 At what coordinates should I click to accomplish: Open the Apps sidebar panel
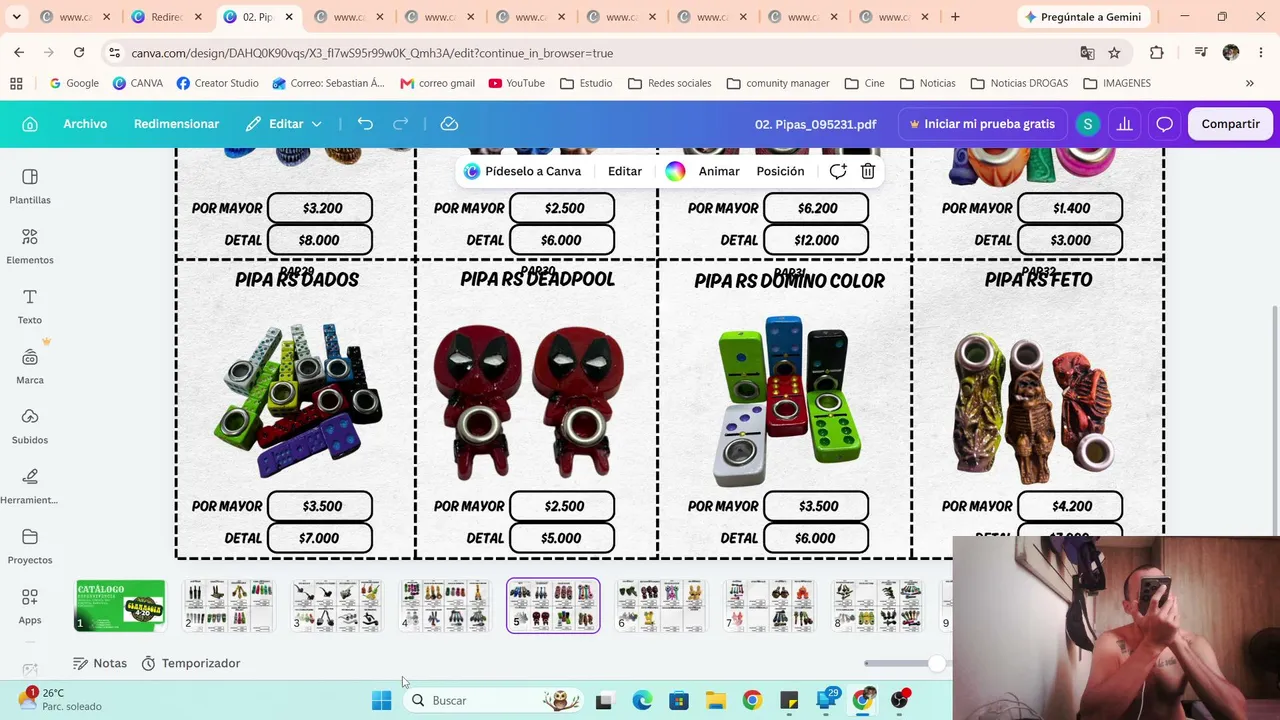(x=30, y=606)
